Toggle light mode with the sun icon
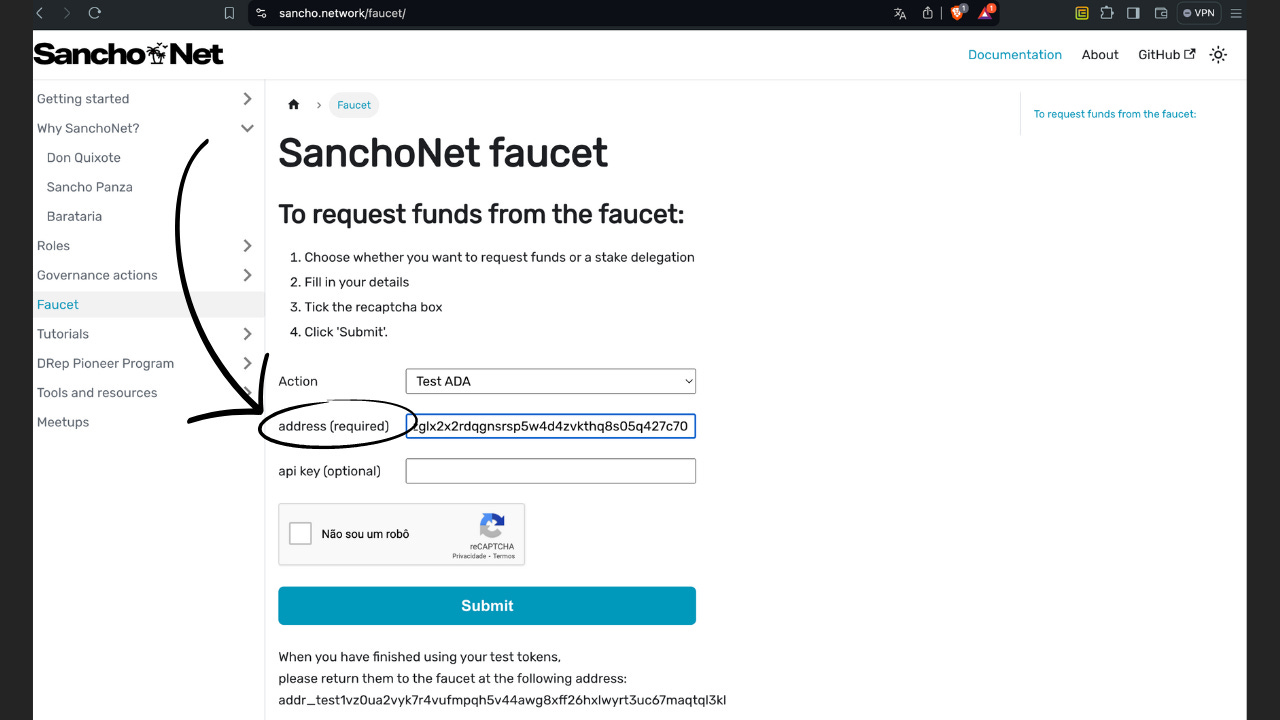Screen dimensions: 1280x720 pos(1217,55)
